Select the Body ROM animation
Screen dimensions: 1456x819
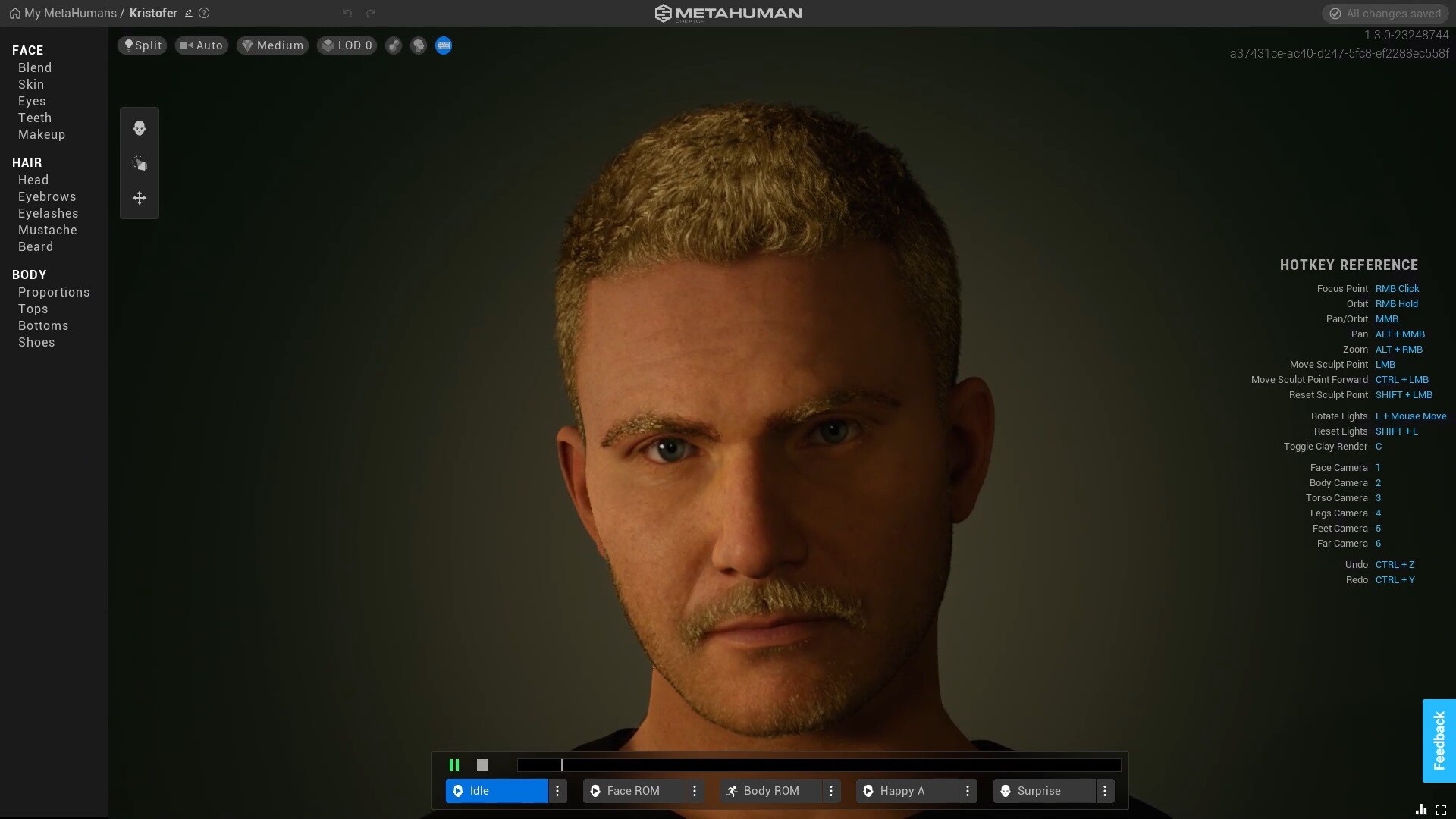click(x=773, y=791)
